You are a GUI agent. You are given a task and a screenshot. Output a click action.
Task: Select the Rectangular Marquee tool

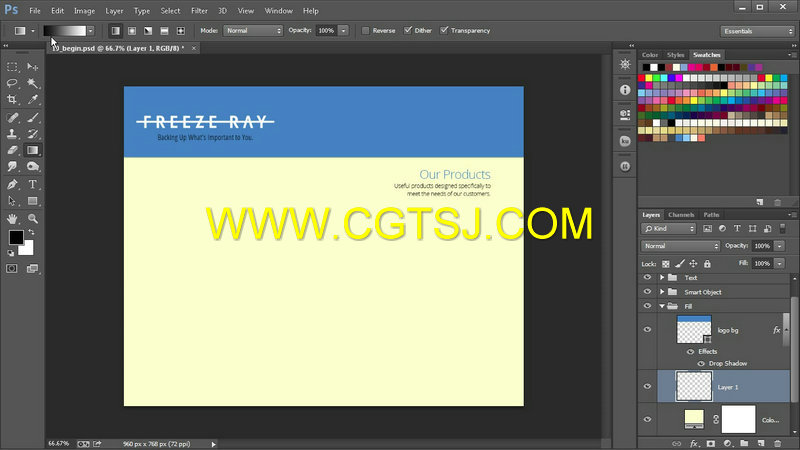pos(12,67)
